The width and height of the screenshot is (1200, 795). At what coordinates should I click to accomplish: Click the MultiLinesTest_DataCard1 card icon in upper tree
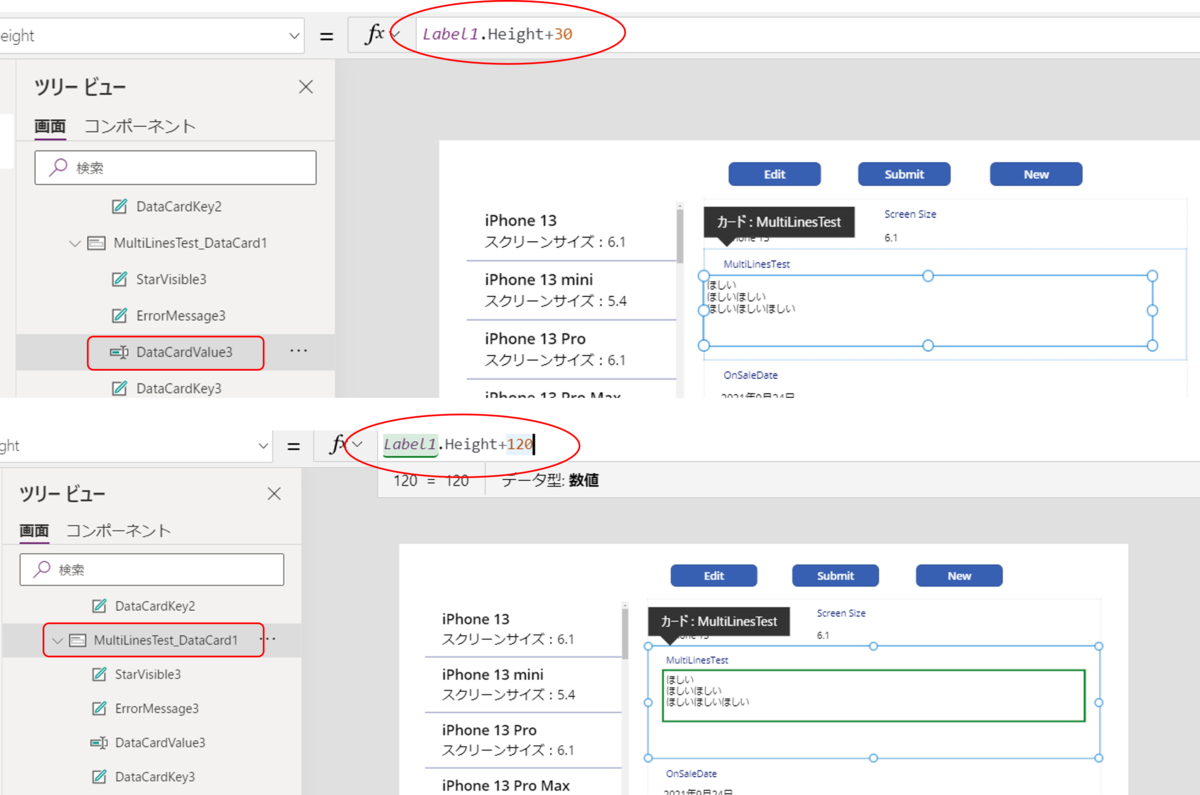[x=97, y=243]
